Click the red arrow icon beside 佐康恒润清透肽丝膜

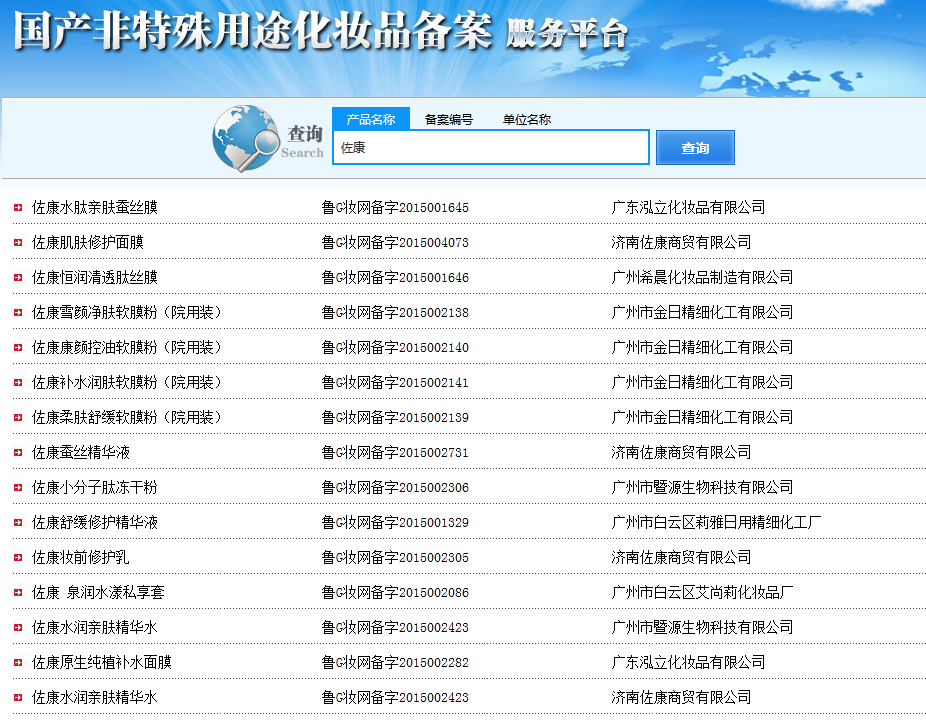coord(18,277)
